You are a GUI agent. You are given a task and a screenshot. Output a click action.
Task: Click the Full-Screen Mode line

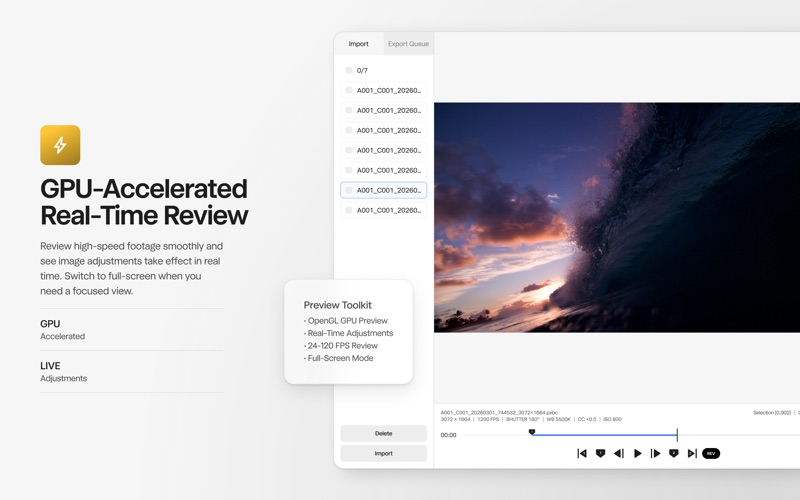[339, 358]
